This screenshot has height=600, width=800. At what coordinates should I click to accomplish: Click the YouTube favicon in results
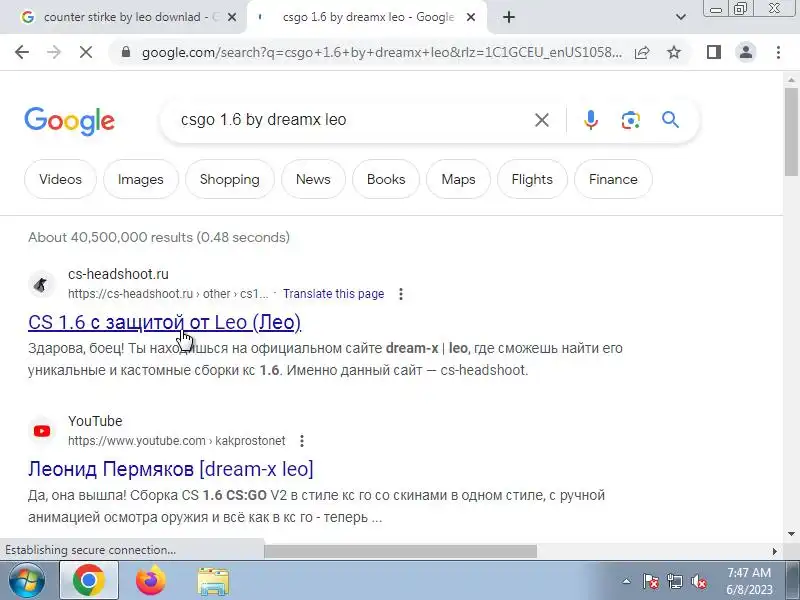[x=41, y=431]
